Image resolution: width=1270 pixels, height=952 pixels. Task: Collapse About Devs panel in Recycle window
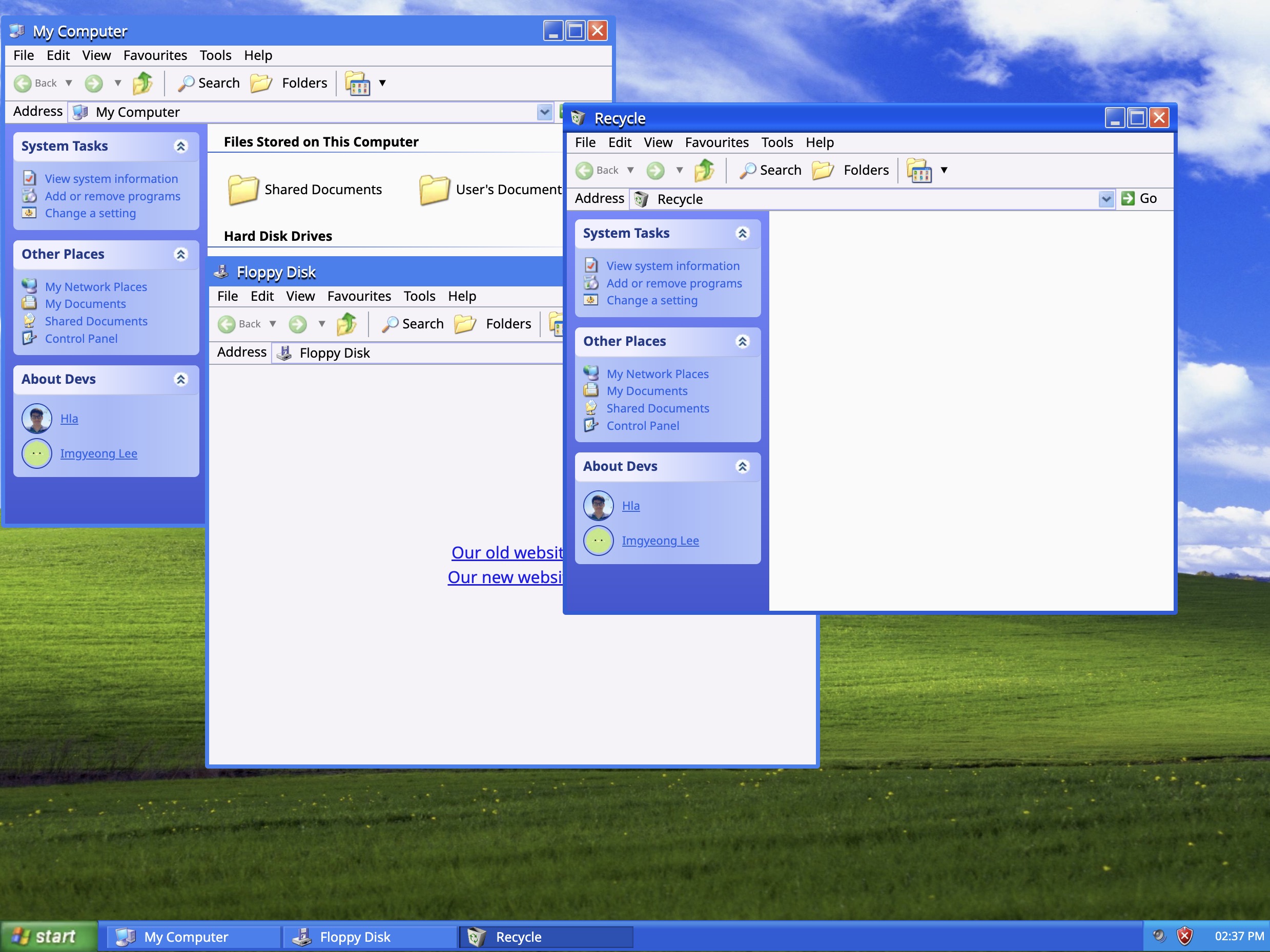742,467
